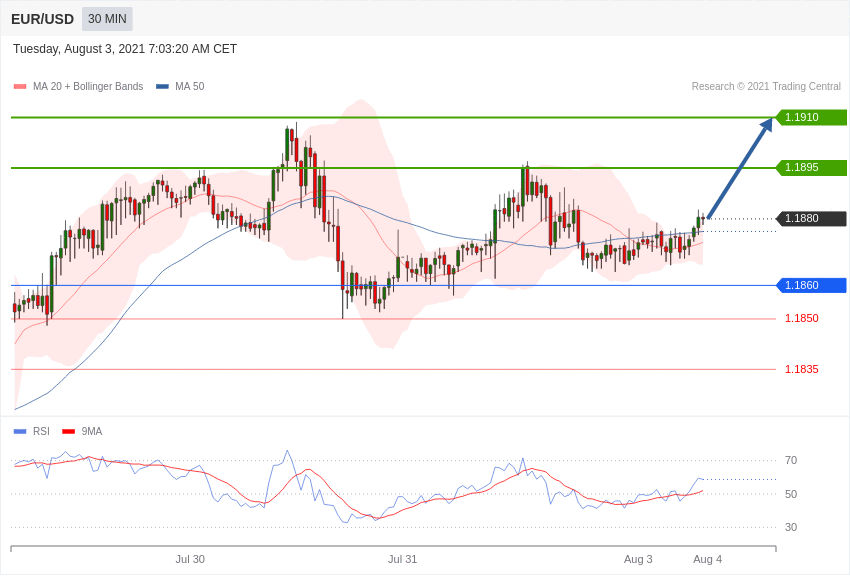Click the 1.1835 red support label
850x576 pixels.
pos(802,370)
